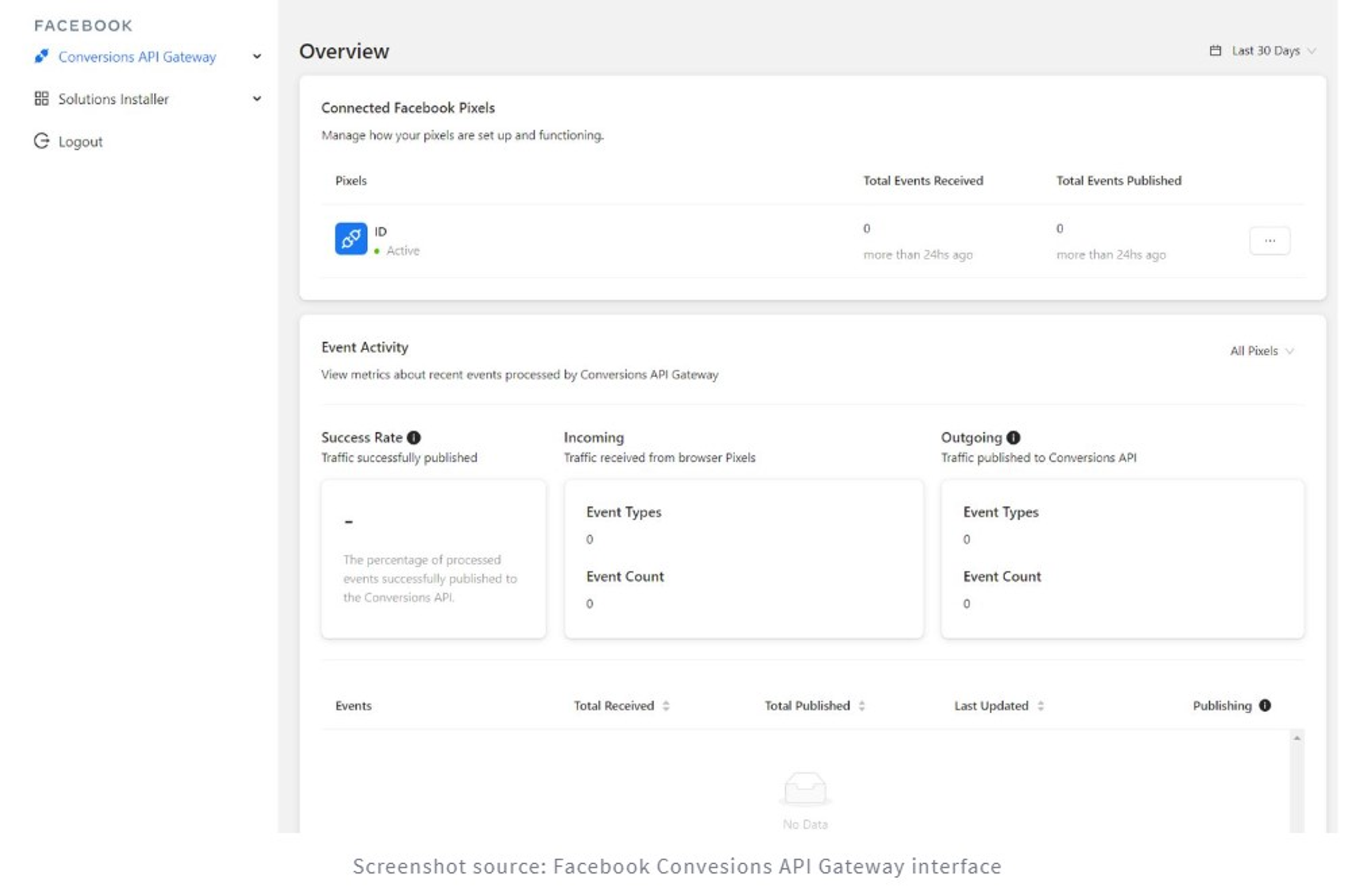1353x896 pixels.
Task: Click the Solutions Installer grid icon
Action: [x=41, y=99]
